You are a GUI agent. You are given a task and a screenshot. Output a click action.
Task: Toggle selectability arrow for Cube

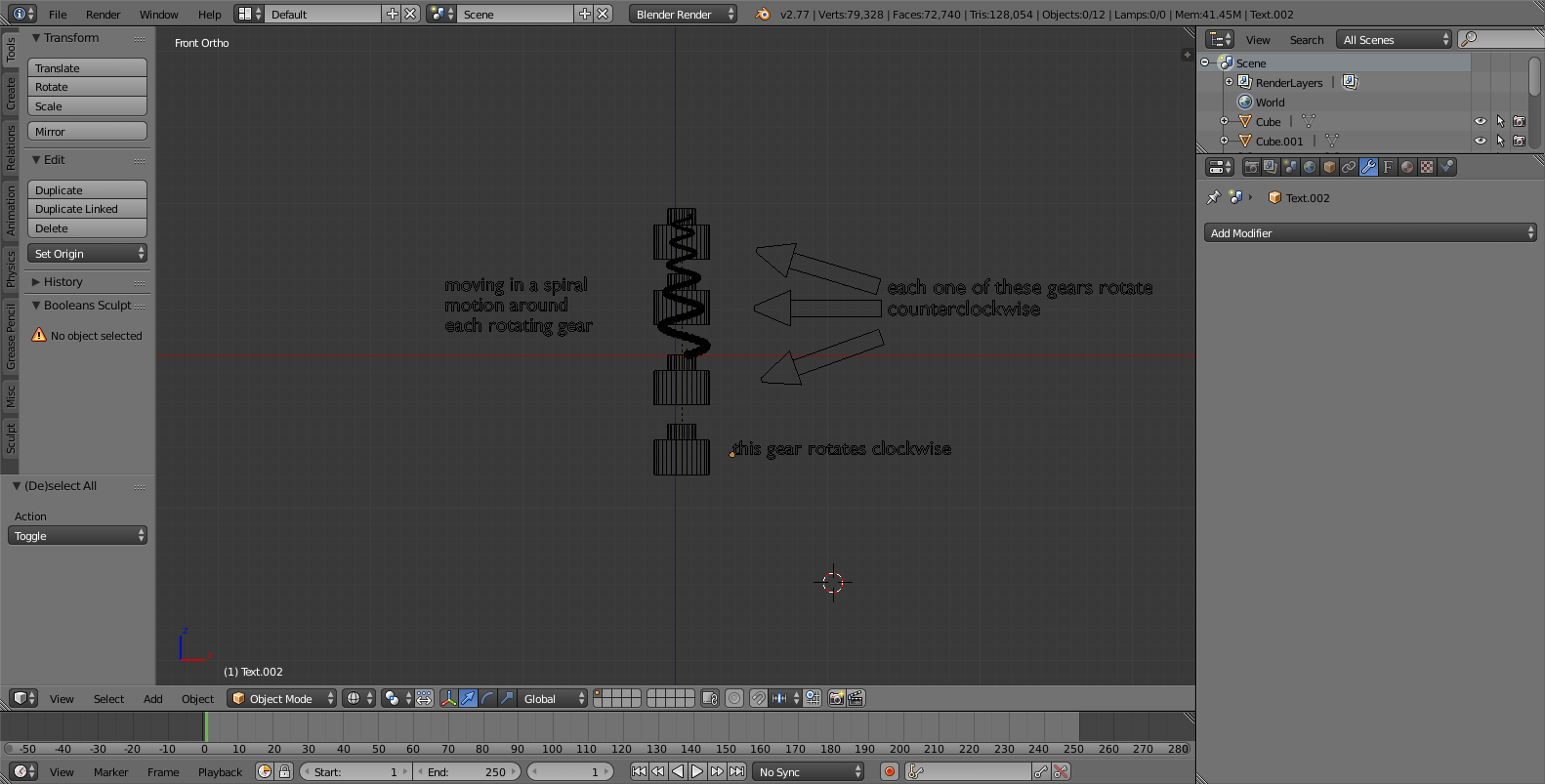(x=1500, y=121)
